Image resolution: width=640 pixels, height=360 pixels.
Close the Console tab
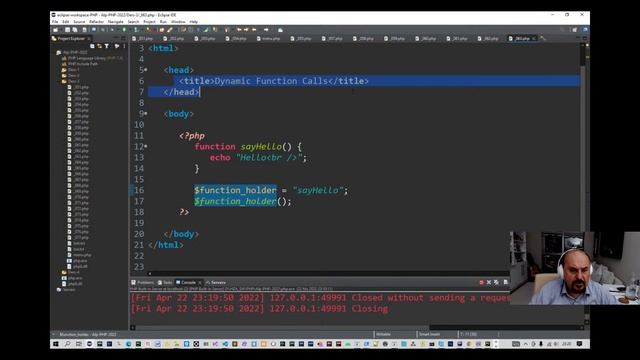(200, 282)
